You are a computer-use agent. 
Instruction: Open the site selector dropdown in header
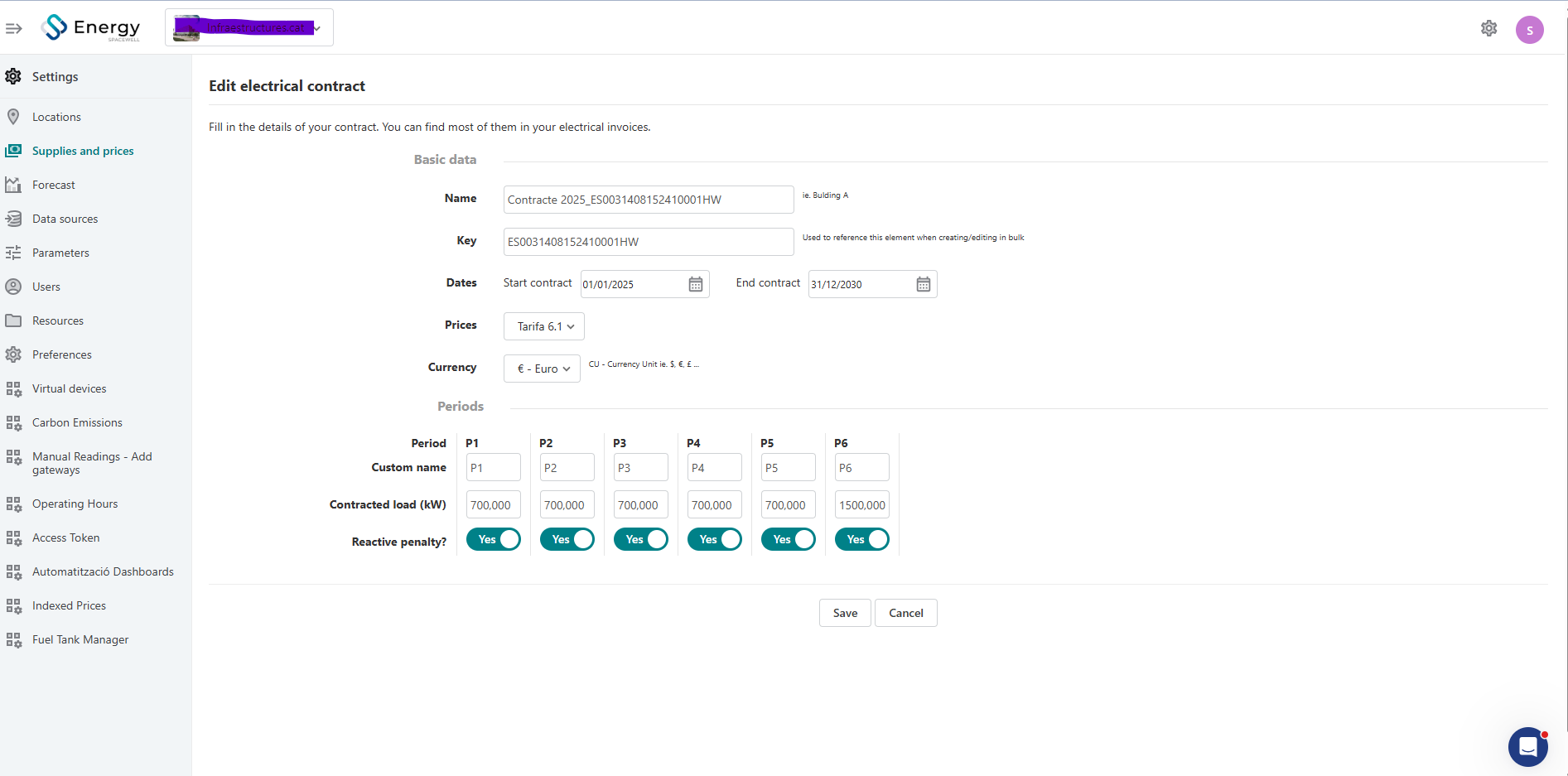point(249,28)
